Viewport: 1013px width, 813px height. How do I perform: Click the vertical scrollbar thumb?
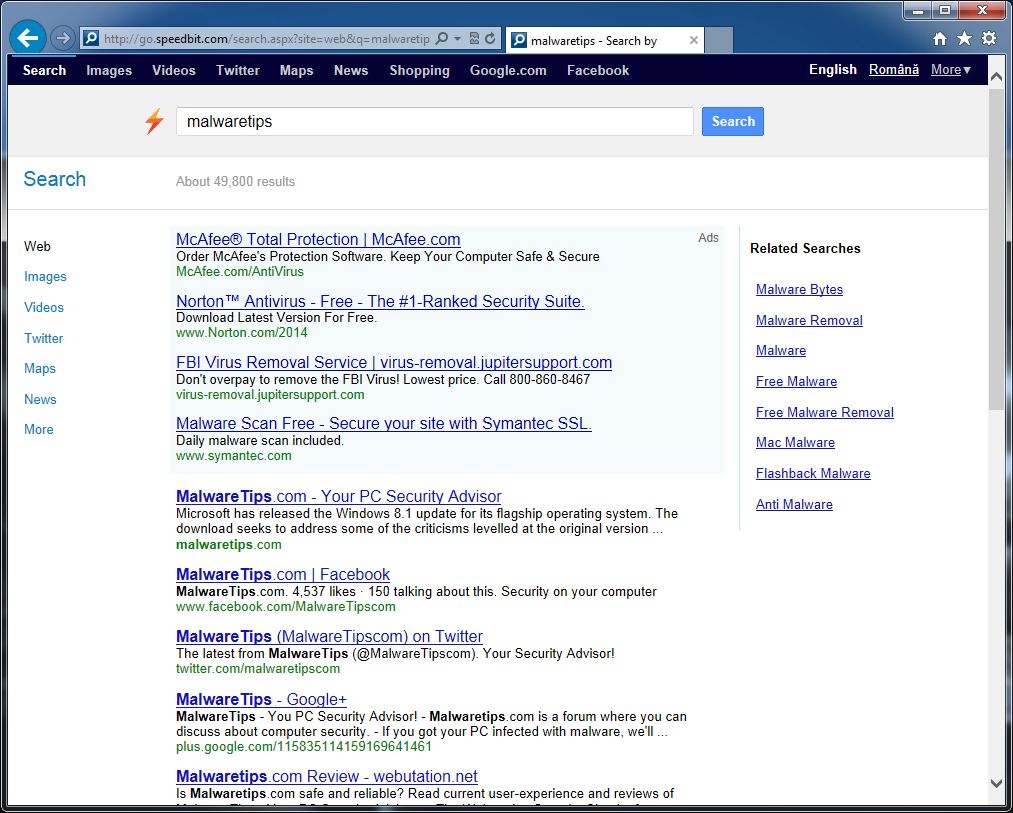coord(996,249)
